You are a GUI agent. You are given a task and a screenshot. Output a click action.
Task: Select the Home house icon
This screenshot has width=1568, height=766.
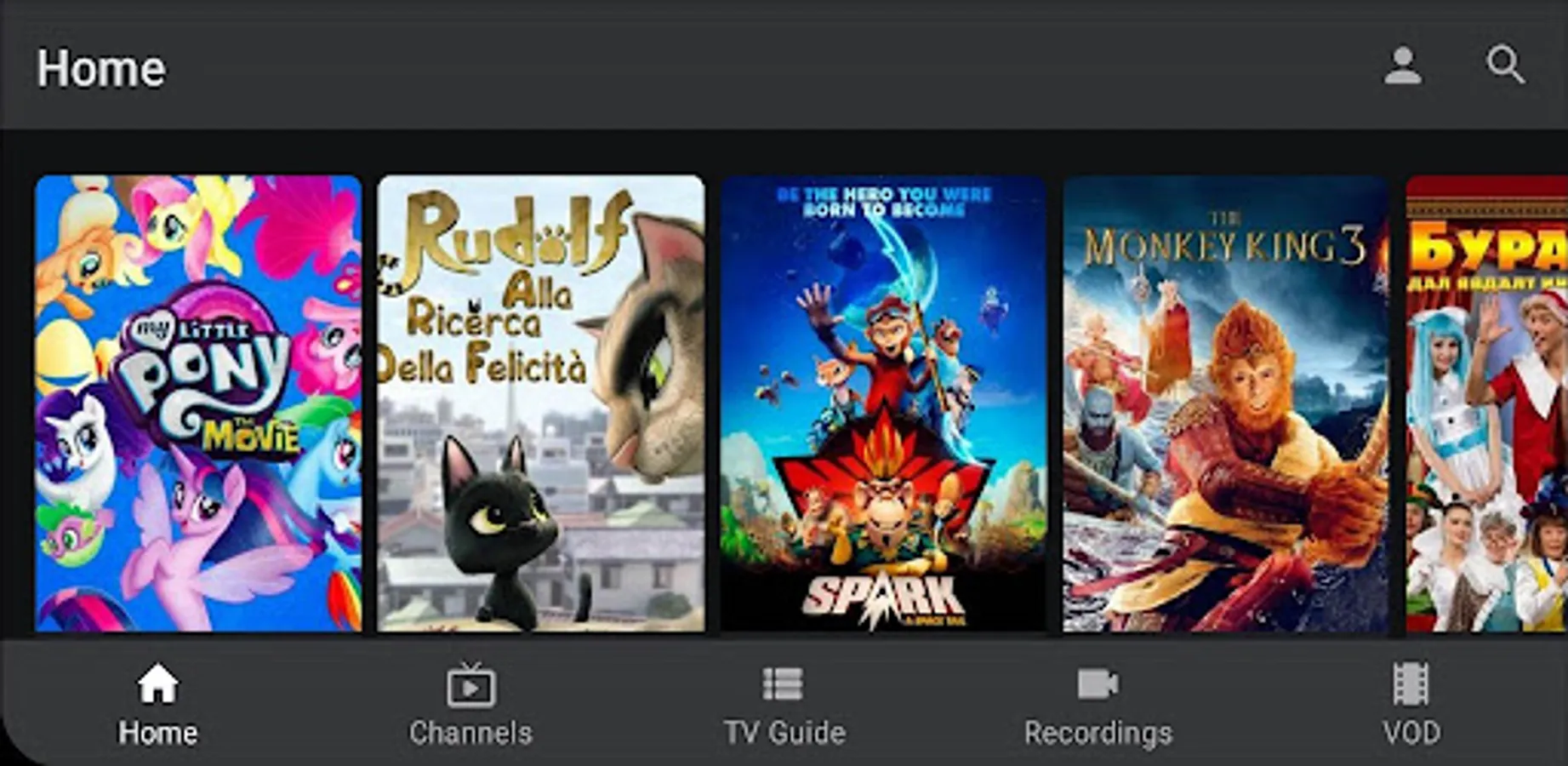pos(158,684)
